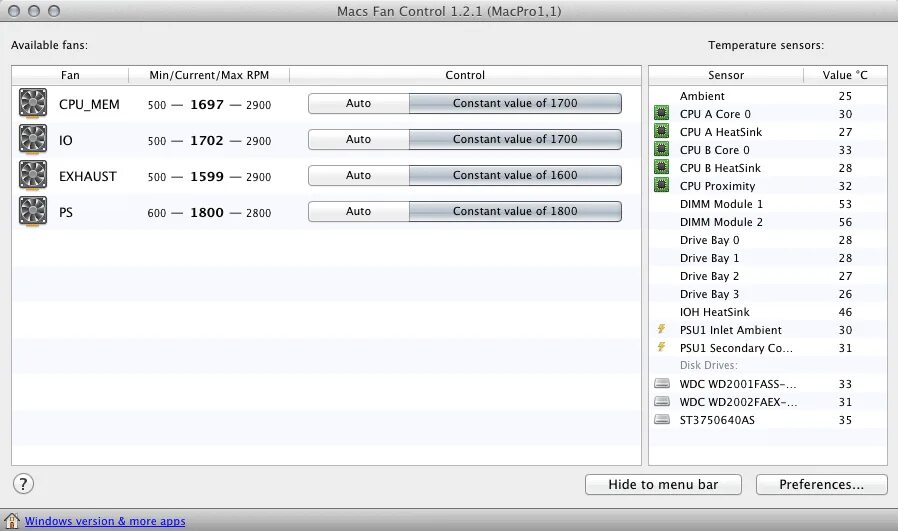Click the CPU B Core 0 chip icon
This screenshot has width=898, height=531.
661,150
